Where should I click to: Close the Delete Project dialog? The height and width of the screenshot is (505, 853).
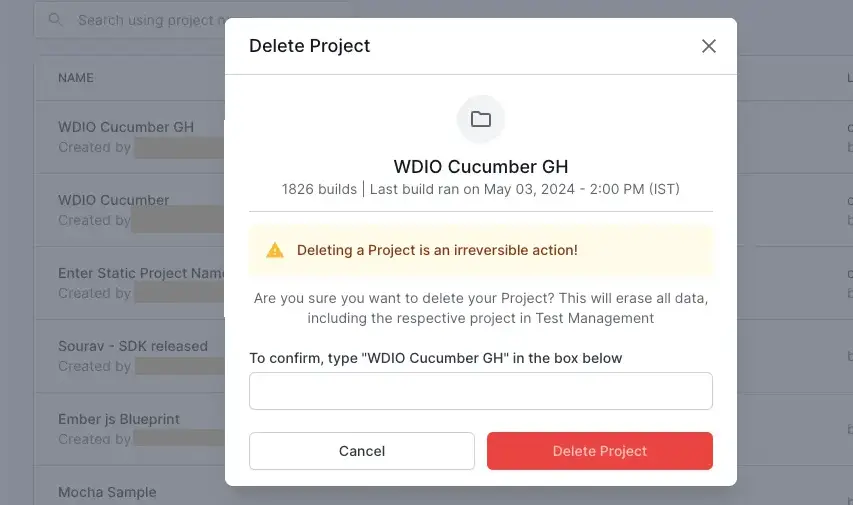point(709,46)
